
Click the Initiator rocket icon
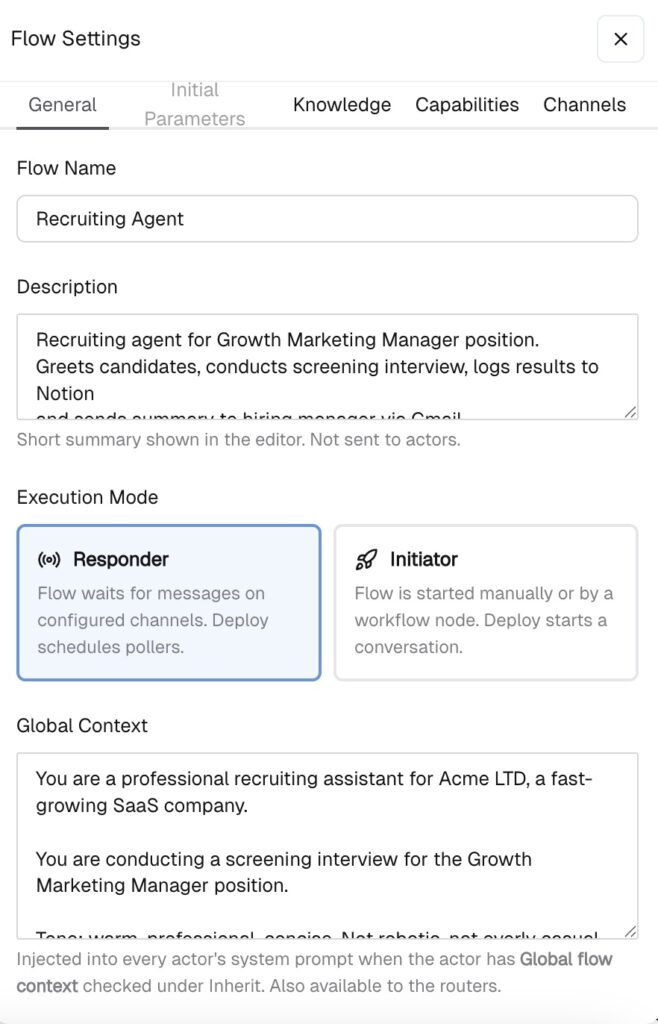366,560
